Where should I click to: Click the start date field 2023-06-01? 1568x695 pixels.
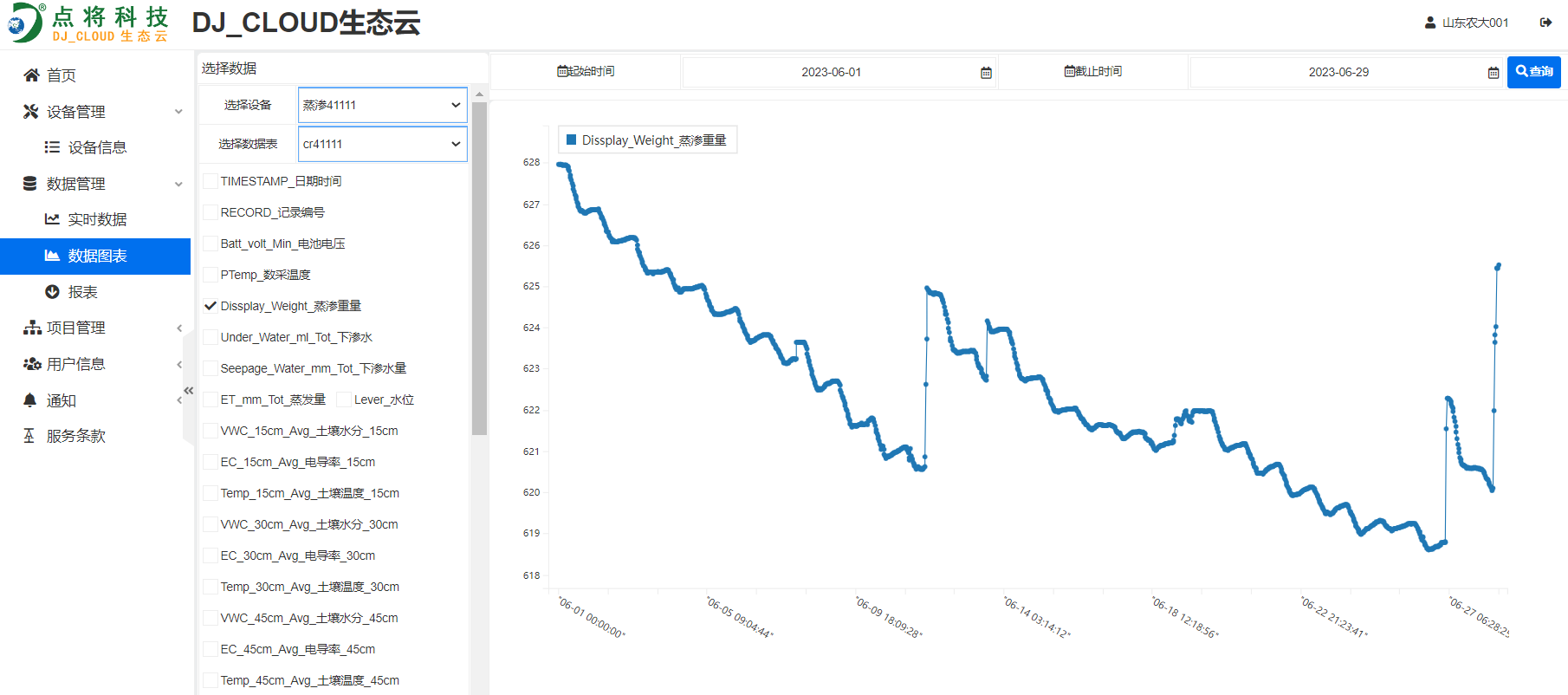[x=830, y=73]
